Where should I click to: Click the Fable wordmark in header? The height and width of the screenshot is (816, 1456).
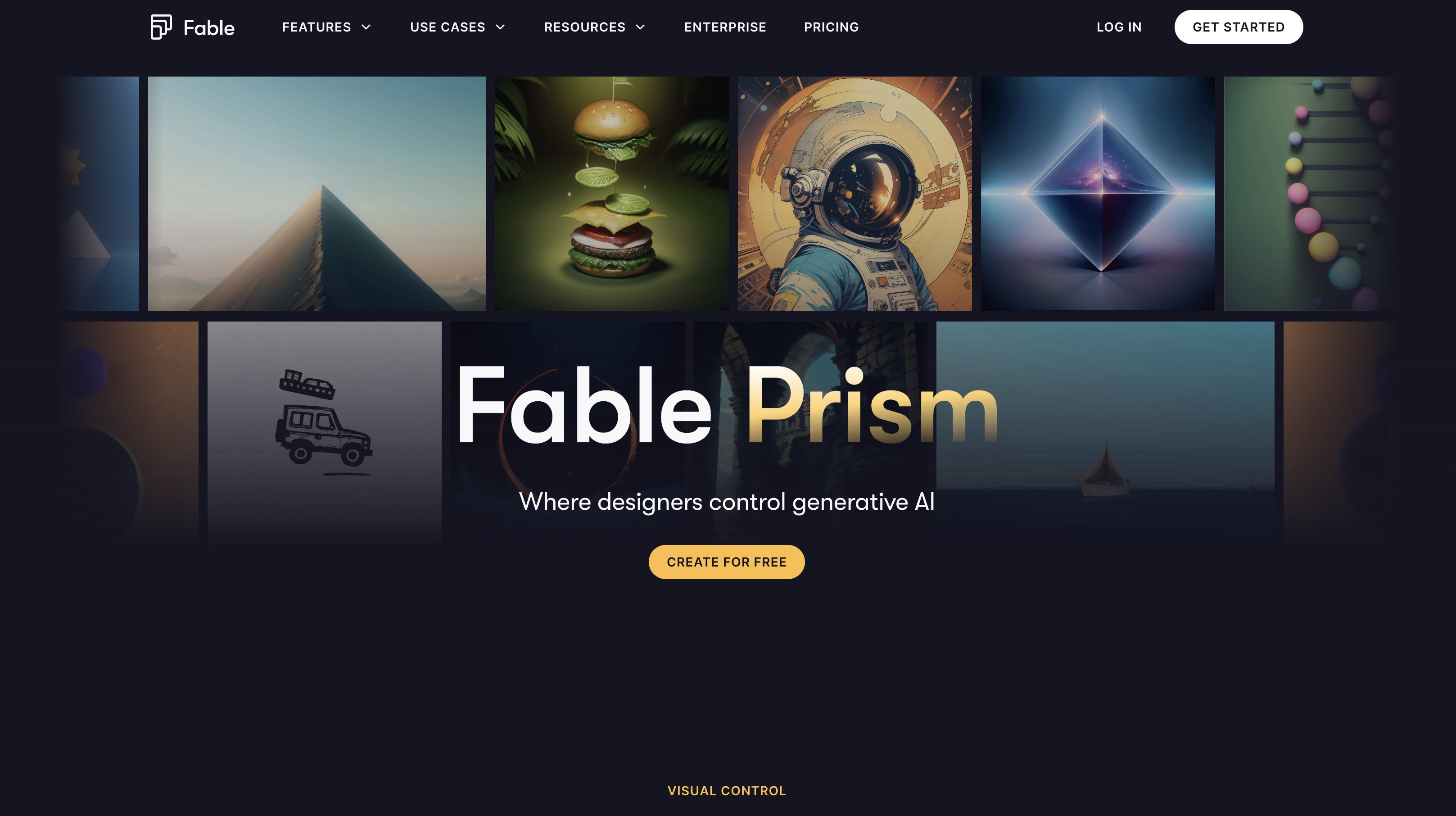[x=209, y=28]
